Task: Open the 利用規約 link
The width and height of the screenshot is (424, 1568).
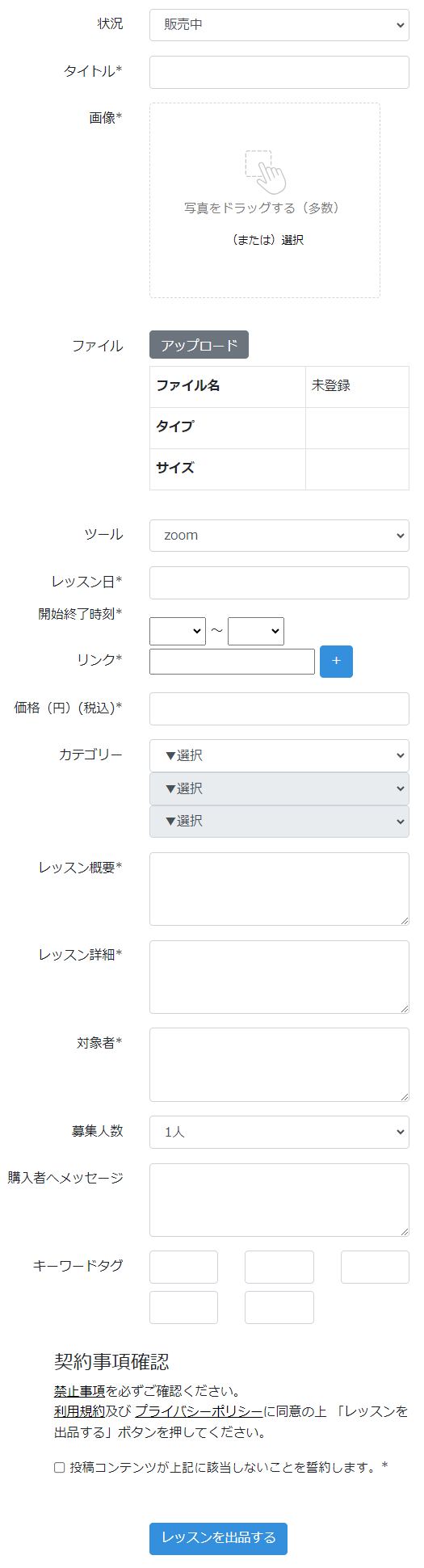Action: tap(79, 1411)
